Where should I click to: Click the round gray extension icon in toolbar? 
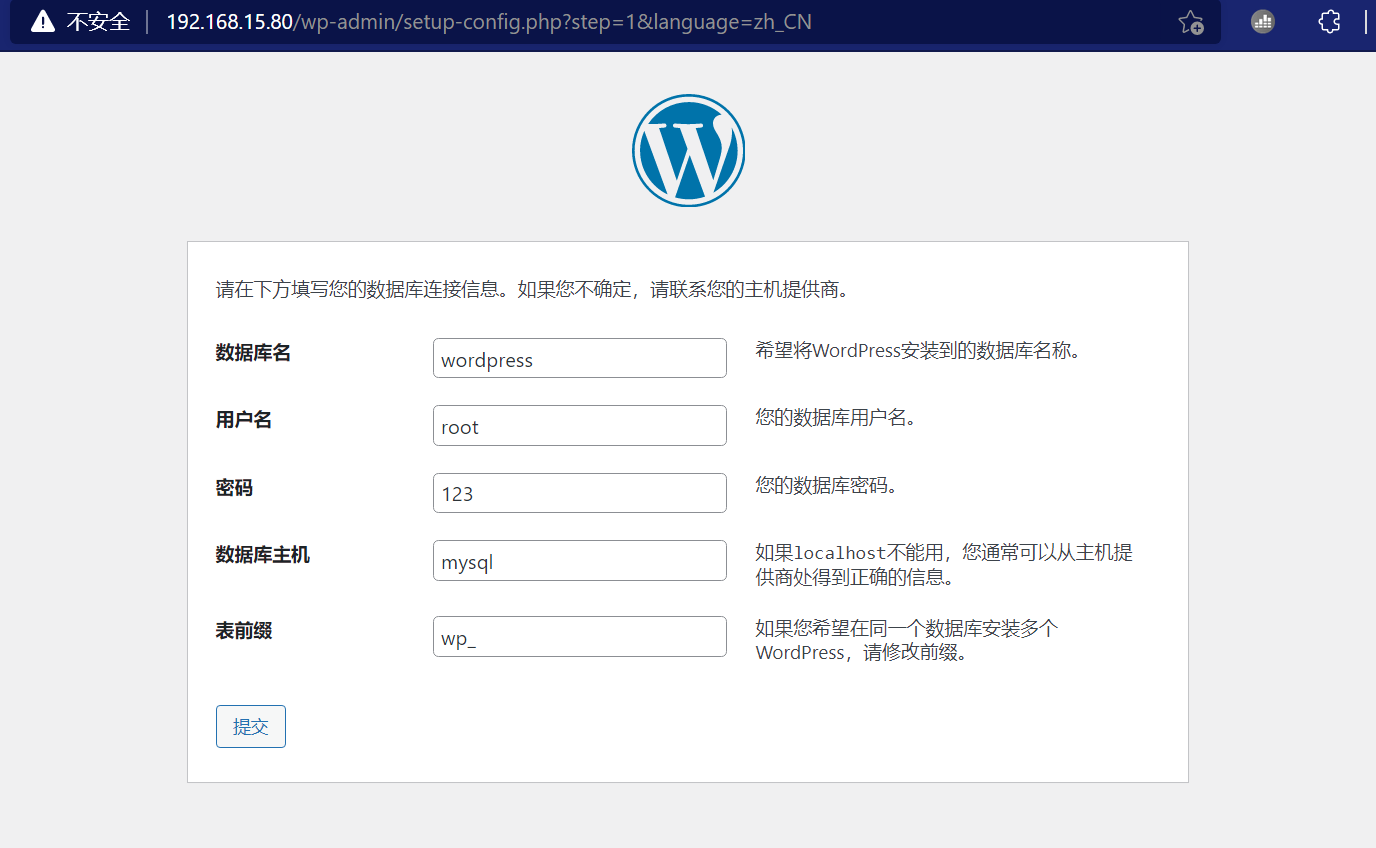coord(1263,21)
